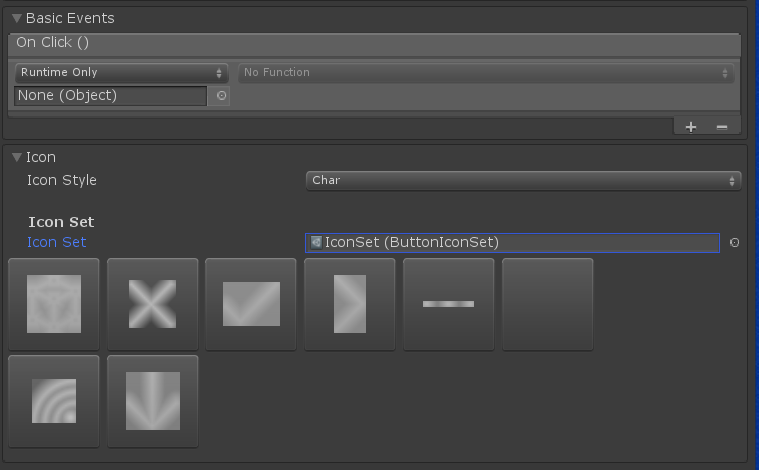Viewport: 759px width, 470px height.
Task: Collapse the Icon section
Action: point(17,157)
